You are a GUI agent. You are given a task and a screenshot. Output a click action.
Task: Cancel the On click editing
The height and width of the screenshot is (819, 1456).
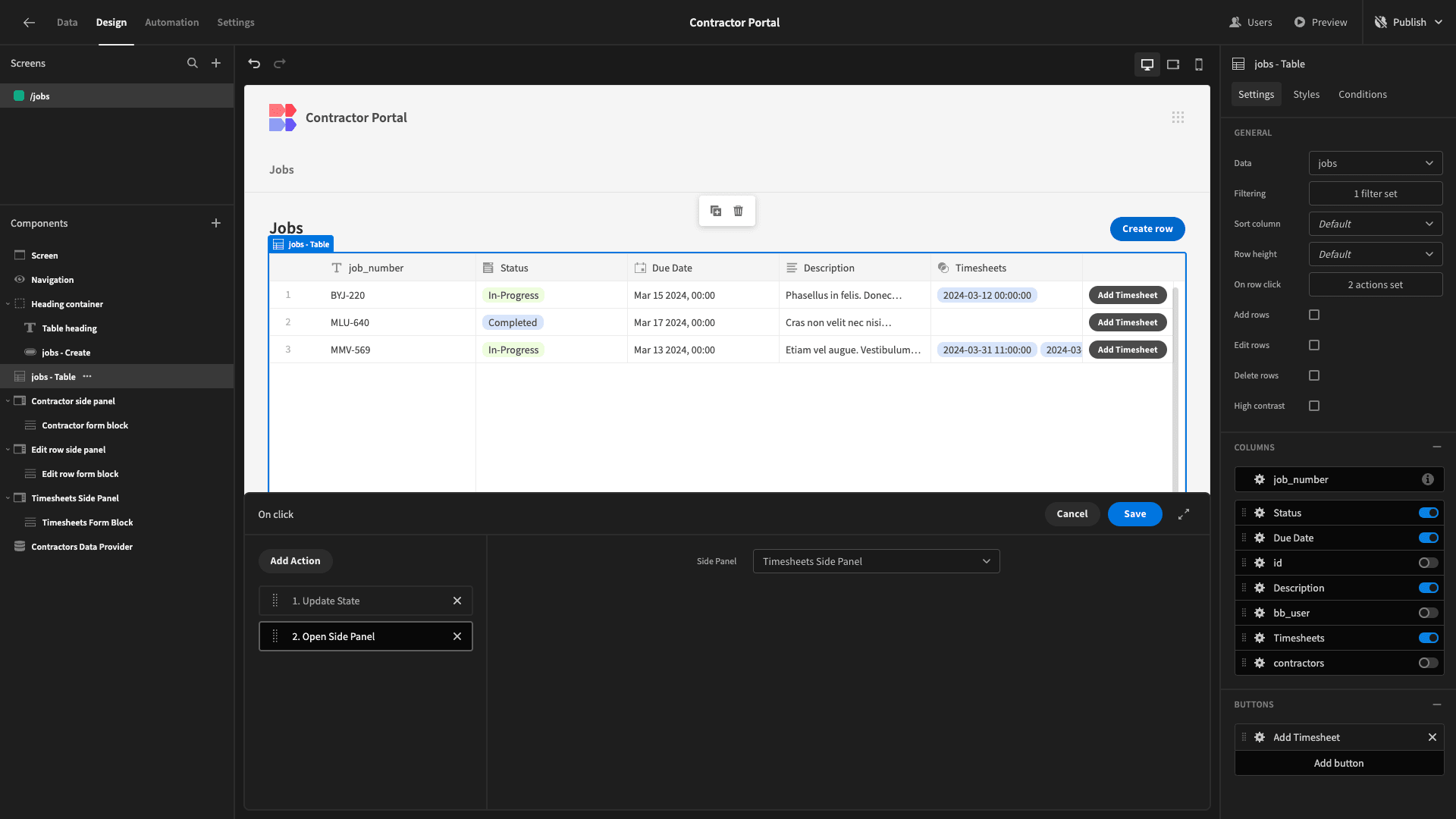pyautogui.click(x=1072, y=514)
